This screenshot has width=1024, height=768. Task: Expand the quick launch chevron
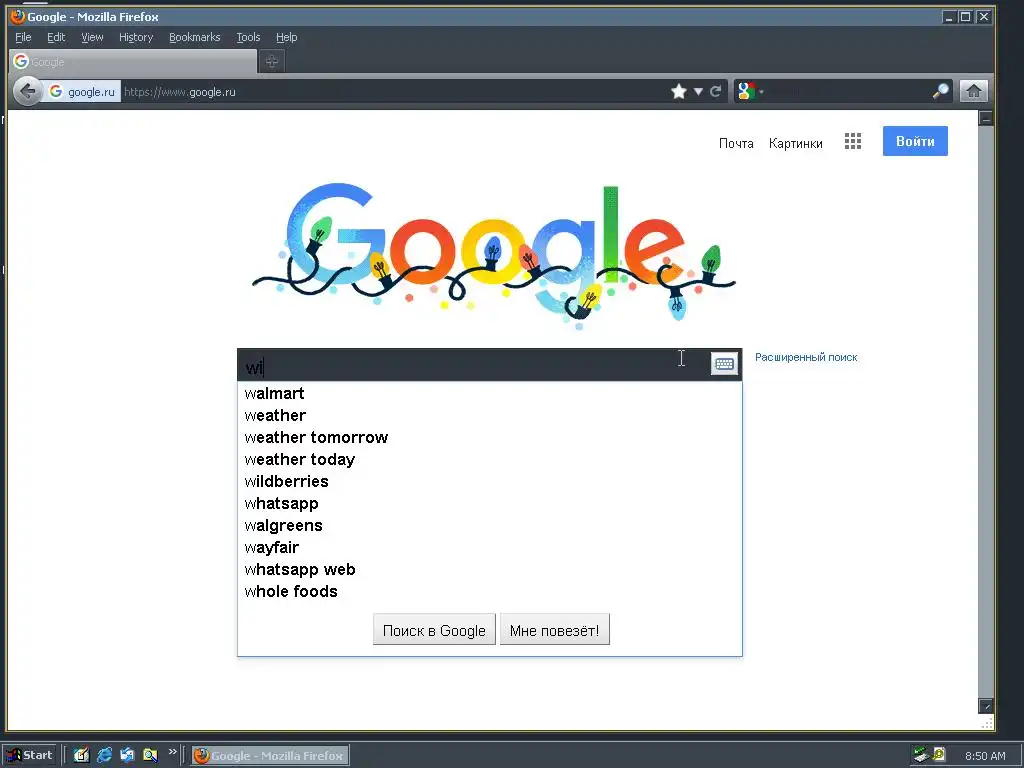click(x=172, y=752)
